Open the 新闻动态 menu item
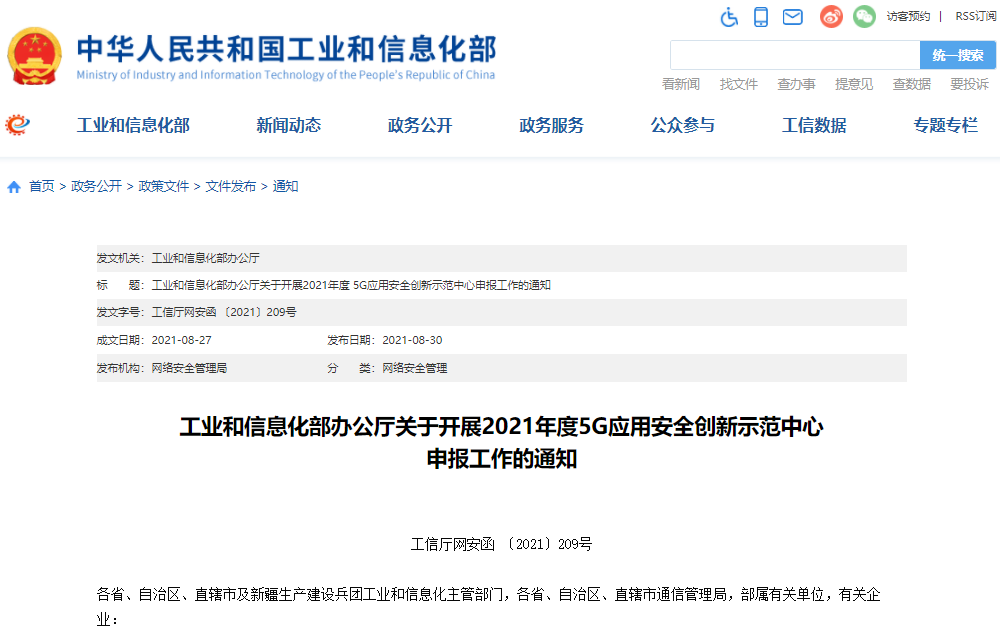The width and height of the screenshot is (1000, 630). (289, 125)
